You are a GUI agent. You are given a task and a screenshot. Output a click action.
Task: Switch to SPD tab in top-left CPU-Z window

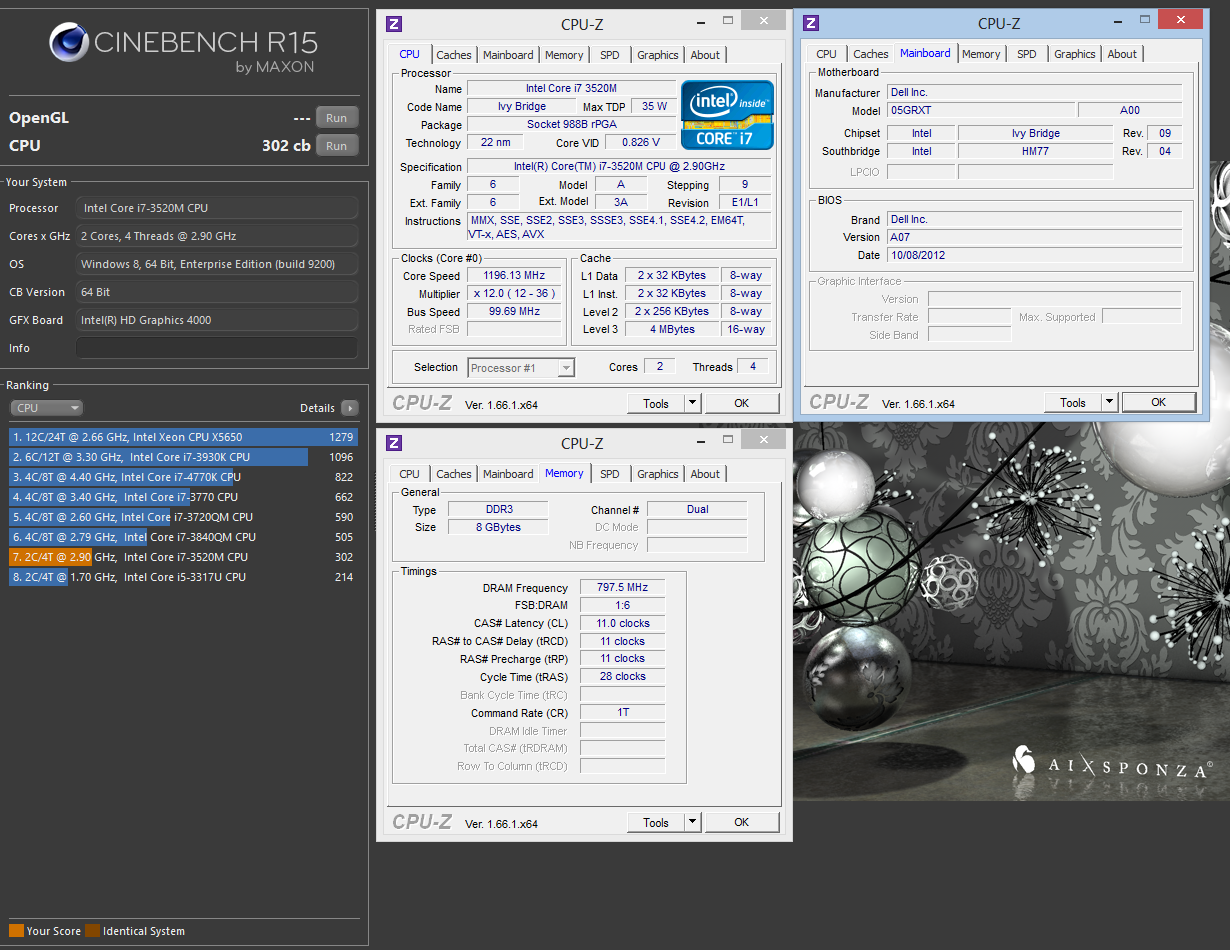610,55
